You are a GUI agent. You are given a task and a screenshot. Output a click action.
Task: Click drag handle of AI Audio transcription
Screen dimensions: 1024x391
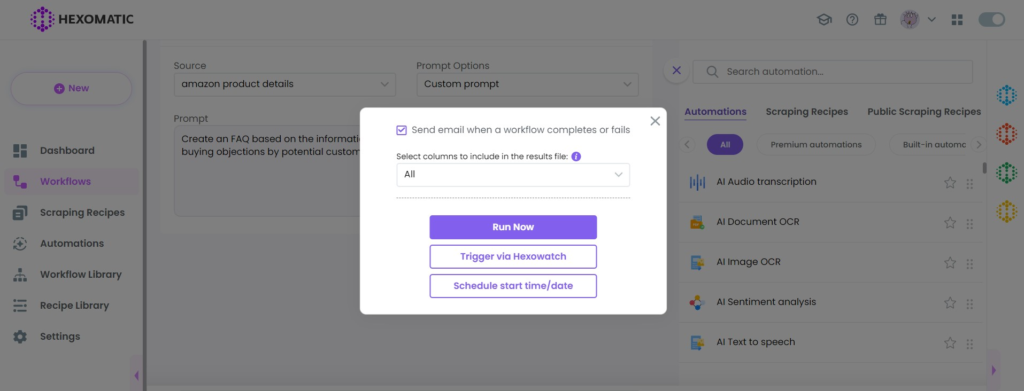coord(970,183)
